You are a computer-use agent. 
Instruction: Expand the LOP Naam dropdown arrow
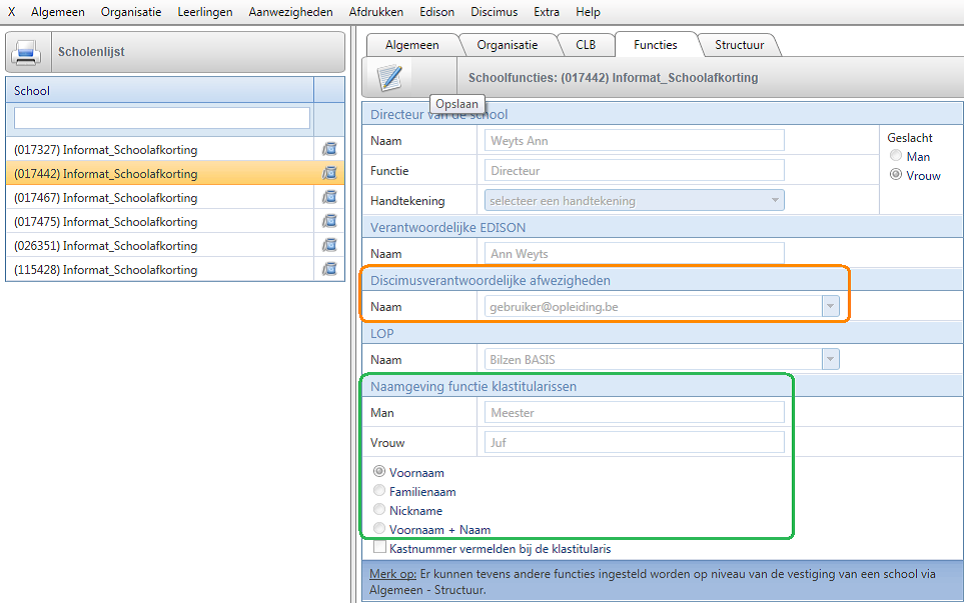click(831, 359)
